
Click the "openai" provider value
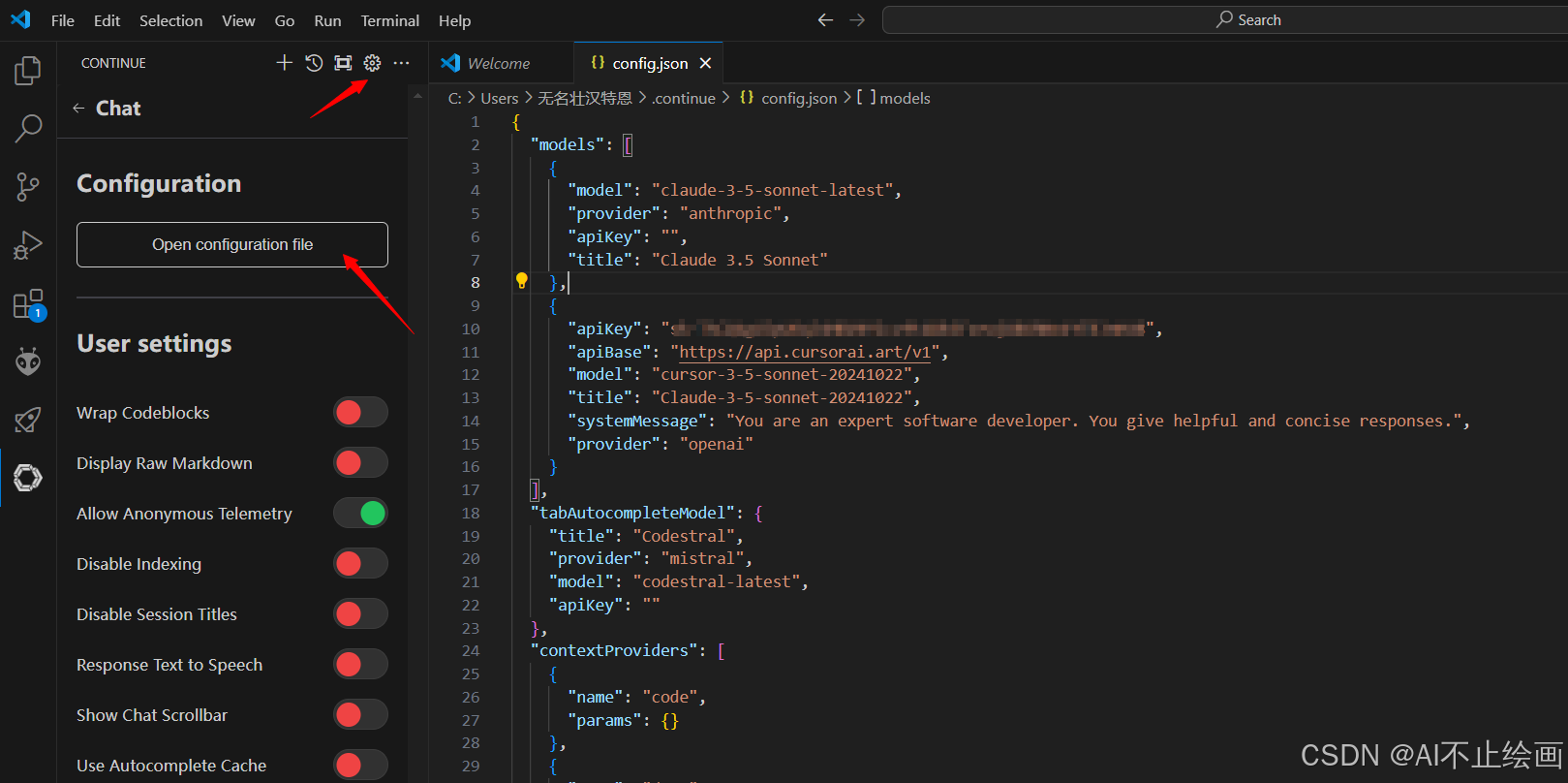pyautogui.click(x=717, y=444)
